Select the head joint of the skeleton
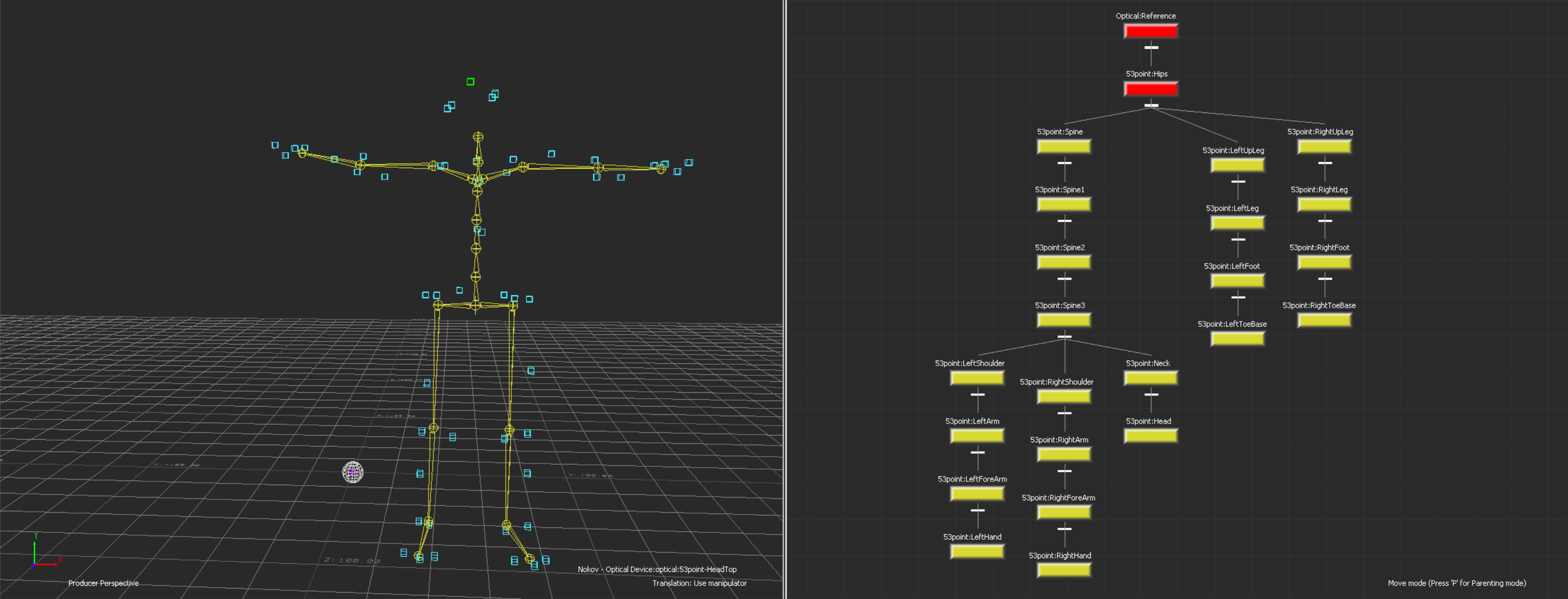Image resolution: width=1568 pixels, height=599 pixels. [478, 137]
